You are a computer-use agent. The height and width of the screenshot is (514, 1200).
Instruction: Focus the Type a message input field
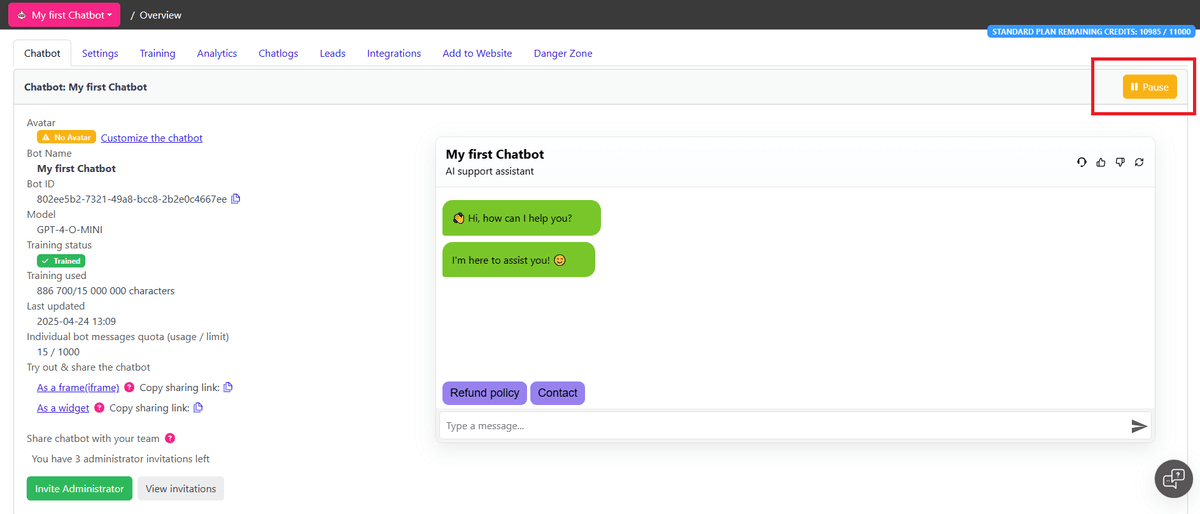tap(780, 426)
